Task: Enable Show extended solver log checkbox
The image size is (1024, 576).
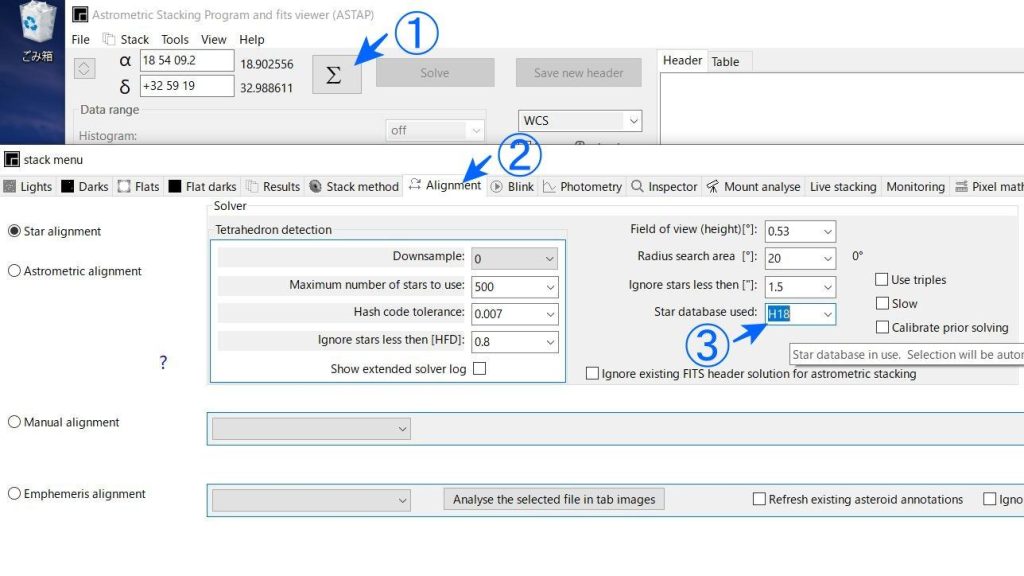Action: point(479,369)
